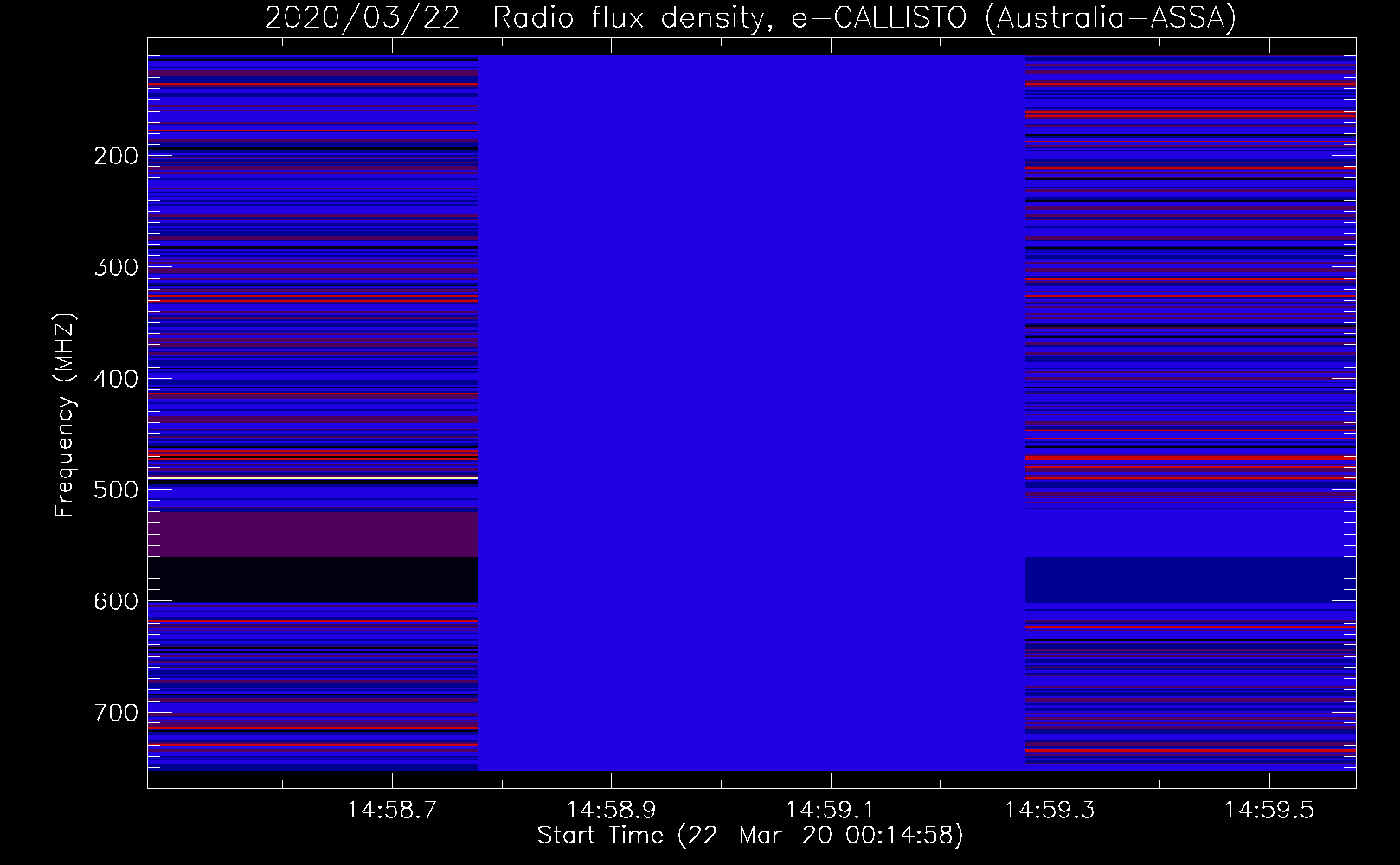Click the 14:58.9 time tick label

coord(612,811)
